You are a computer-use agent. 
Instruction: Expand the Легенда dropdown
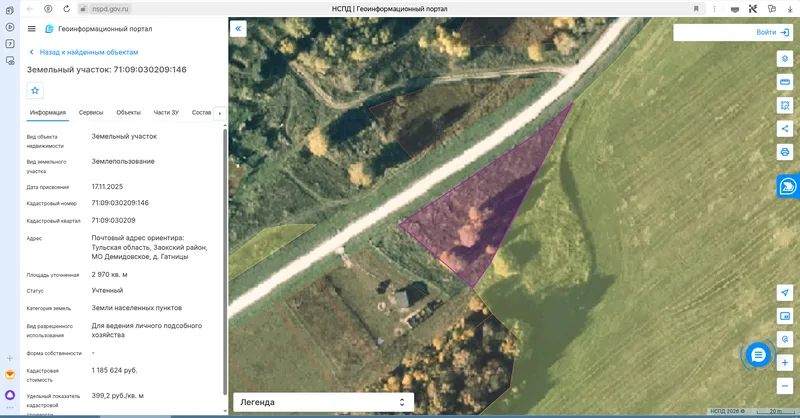(323, 402)
